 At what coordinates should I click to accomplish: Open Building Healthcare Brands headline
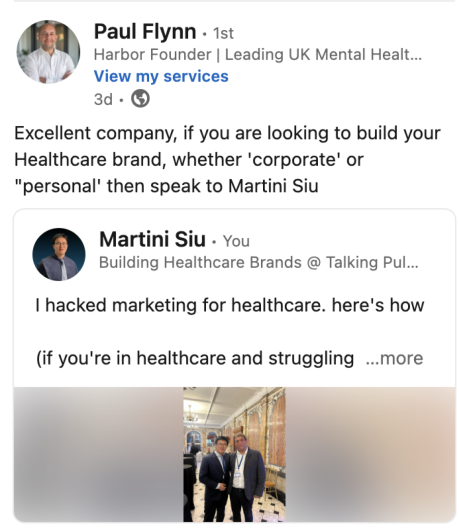[x=259, y=262]
